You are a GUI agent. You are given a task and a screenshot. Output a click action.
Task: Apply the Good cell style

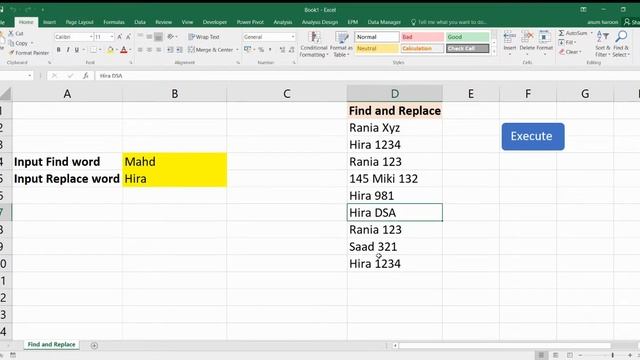[x=467, y=37]
